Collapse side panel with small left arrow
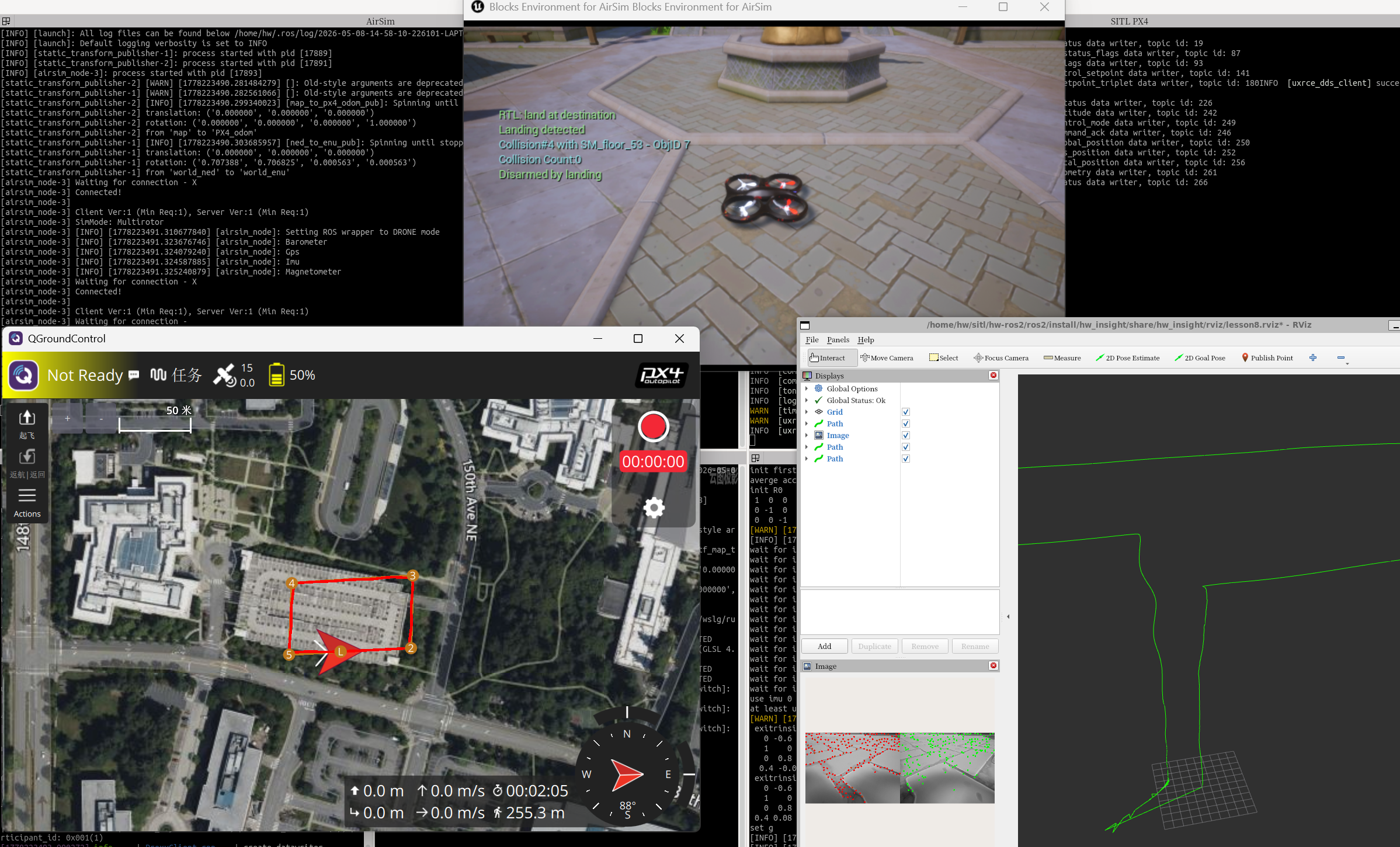1400x847 pixels. [x=1008, y=616]
